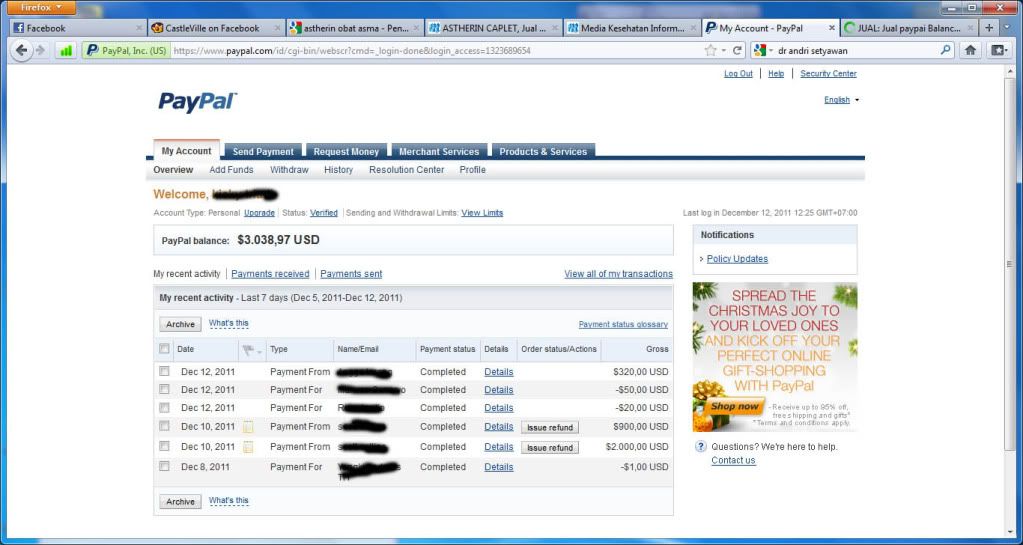
Task: Click the green signal bars icon
Action: click(x=65, y=50)
